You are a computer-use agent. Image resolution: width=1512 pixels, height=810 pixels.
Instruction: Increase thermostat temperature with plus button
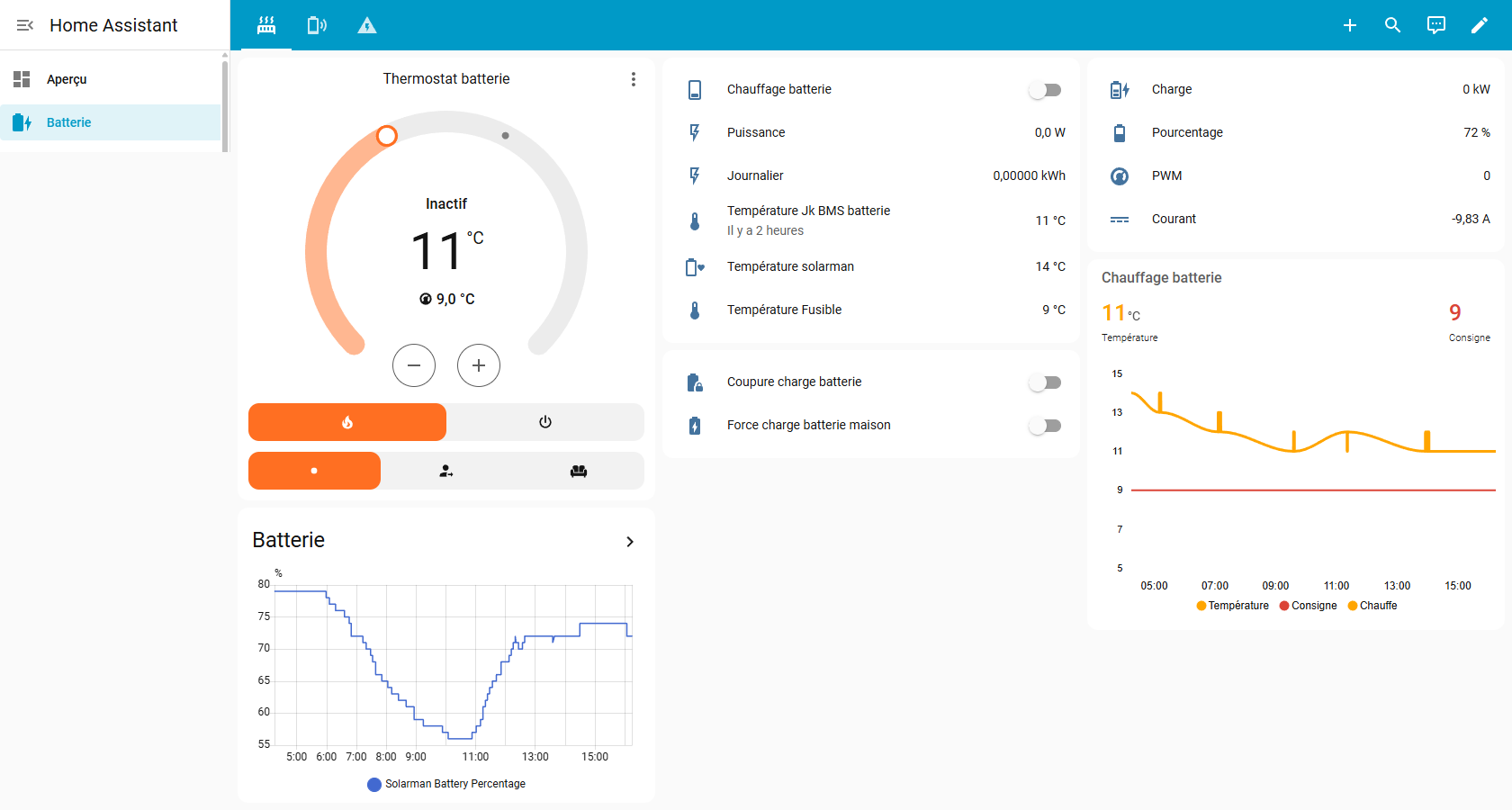click(479, 365)
